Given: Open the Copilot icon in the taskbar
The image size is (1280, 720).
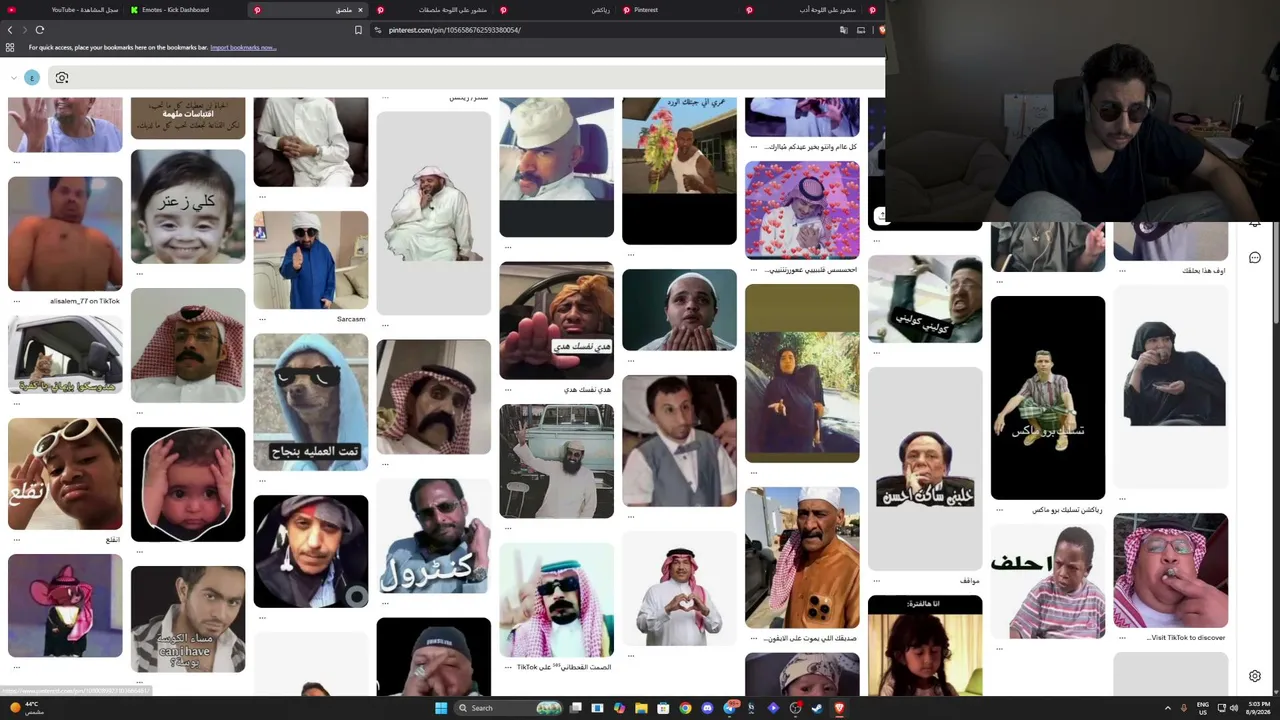Looking at the screenshot, I should 619,708.
